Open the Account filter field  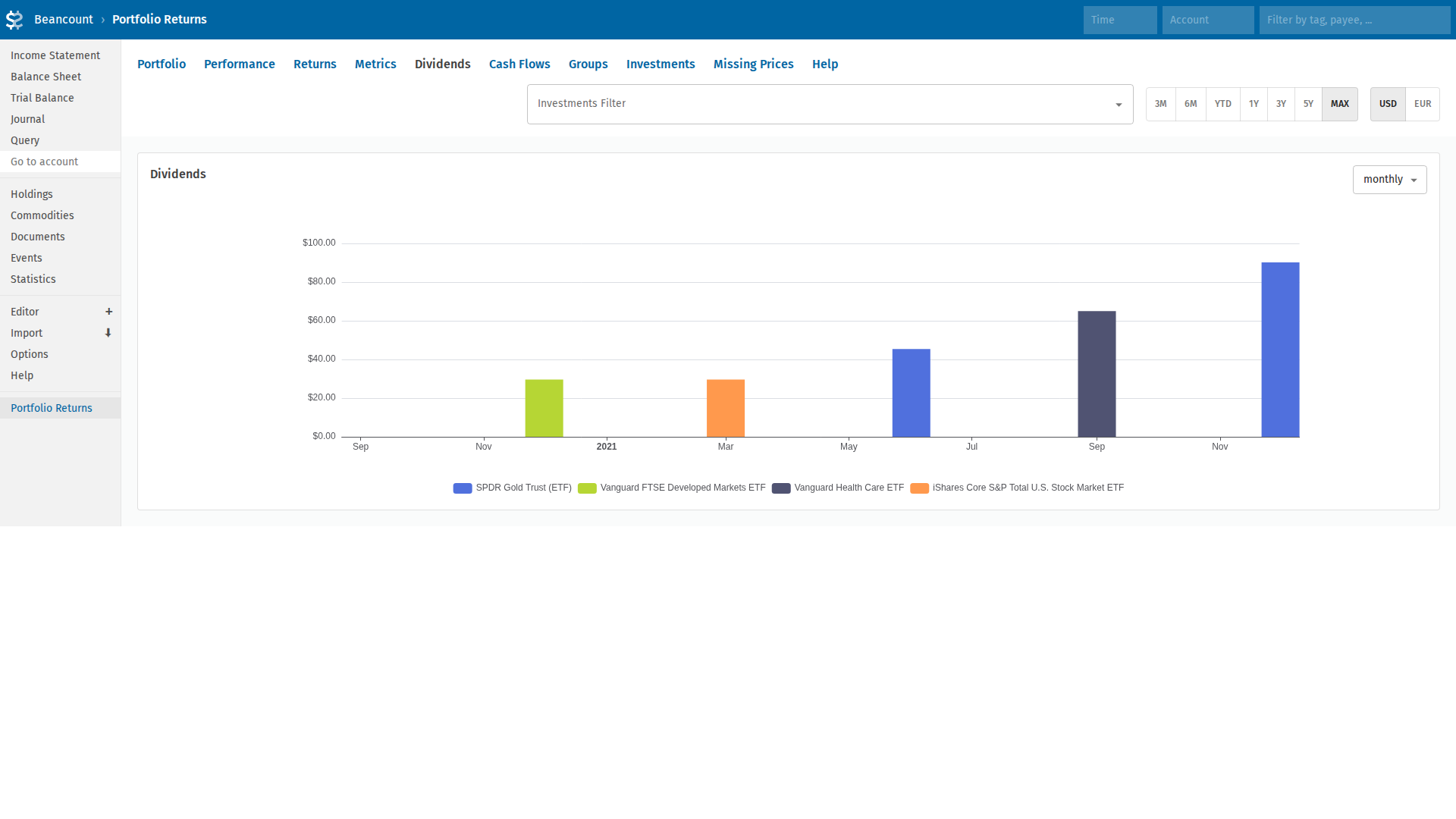(x=1207, y=20)
